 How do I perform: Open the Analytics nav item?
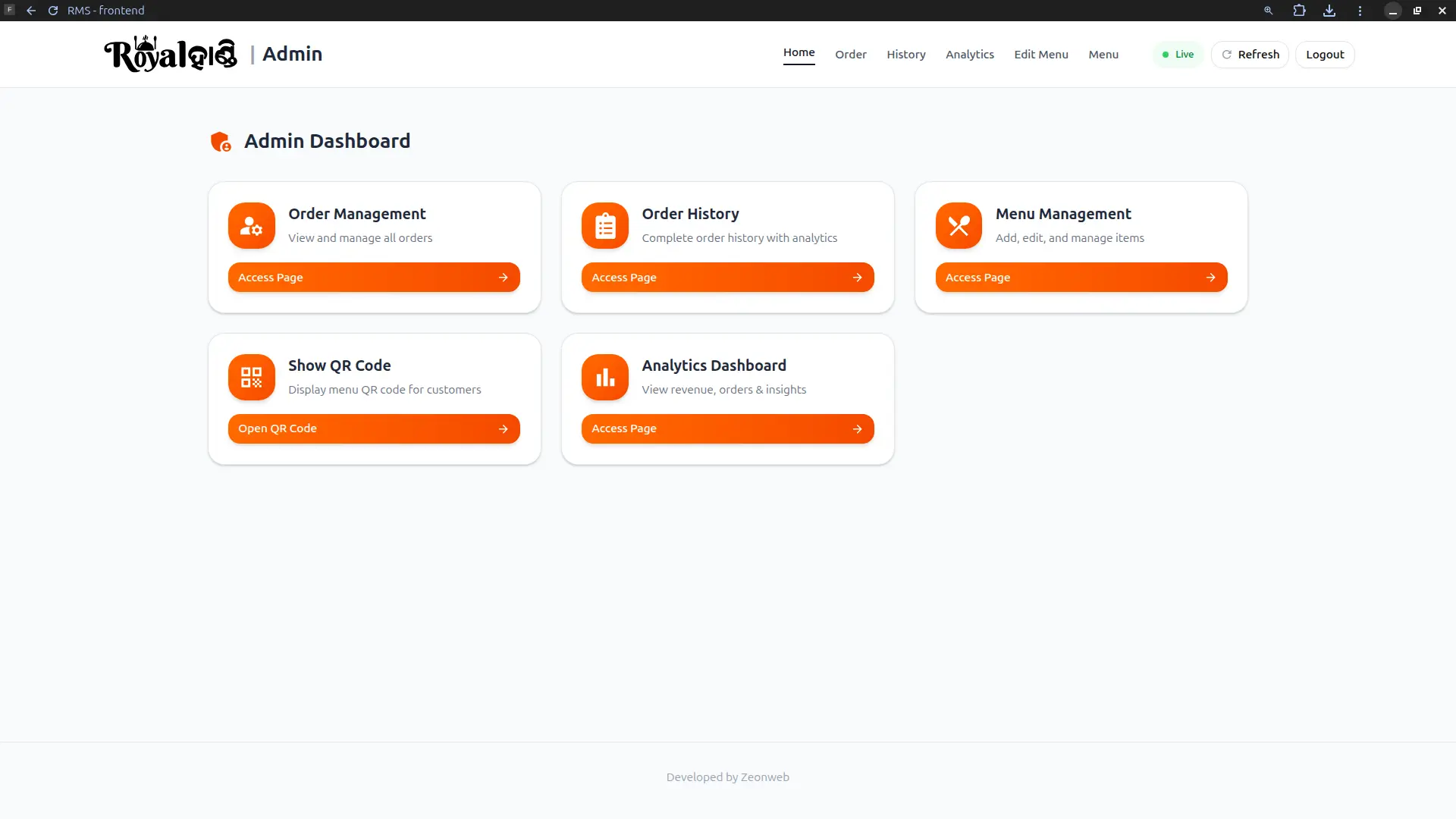click(x=970, y=55)
